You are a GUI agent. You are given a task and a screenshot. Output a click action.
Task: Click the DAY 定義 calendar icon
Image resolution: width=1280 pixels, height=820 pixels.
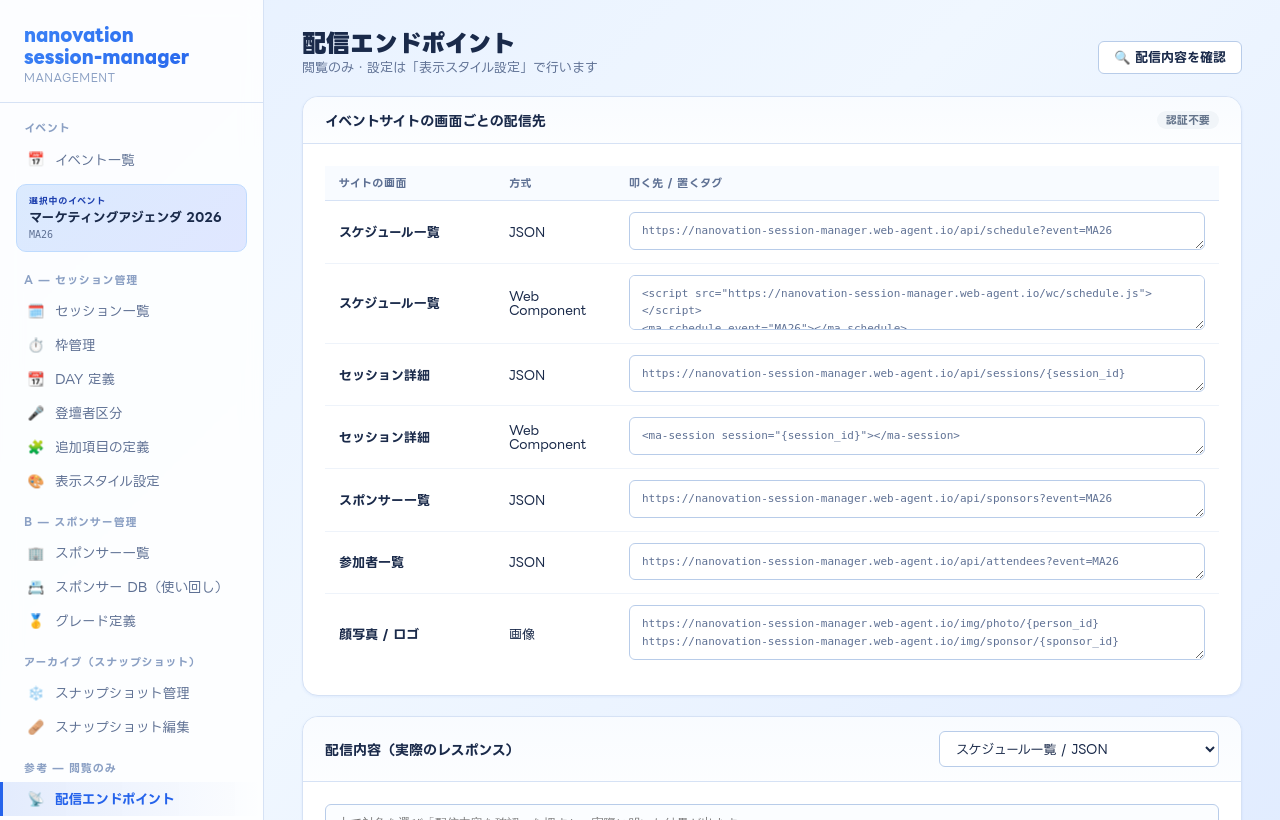pos(36,379)
